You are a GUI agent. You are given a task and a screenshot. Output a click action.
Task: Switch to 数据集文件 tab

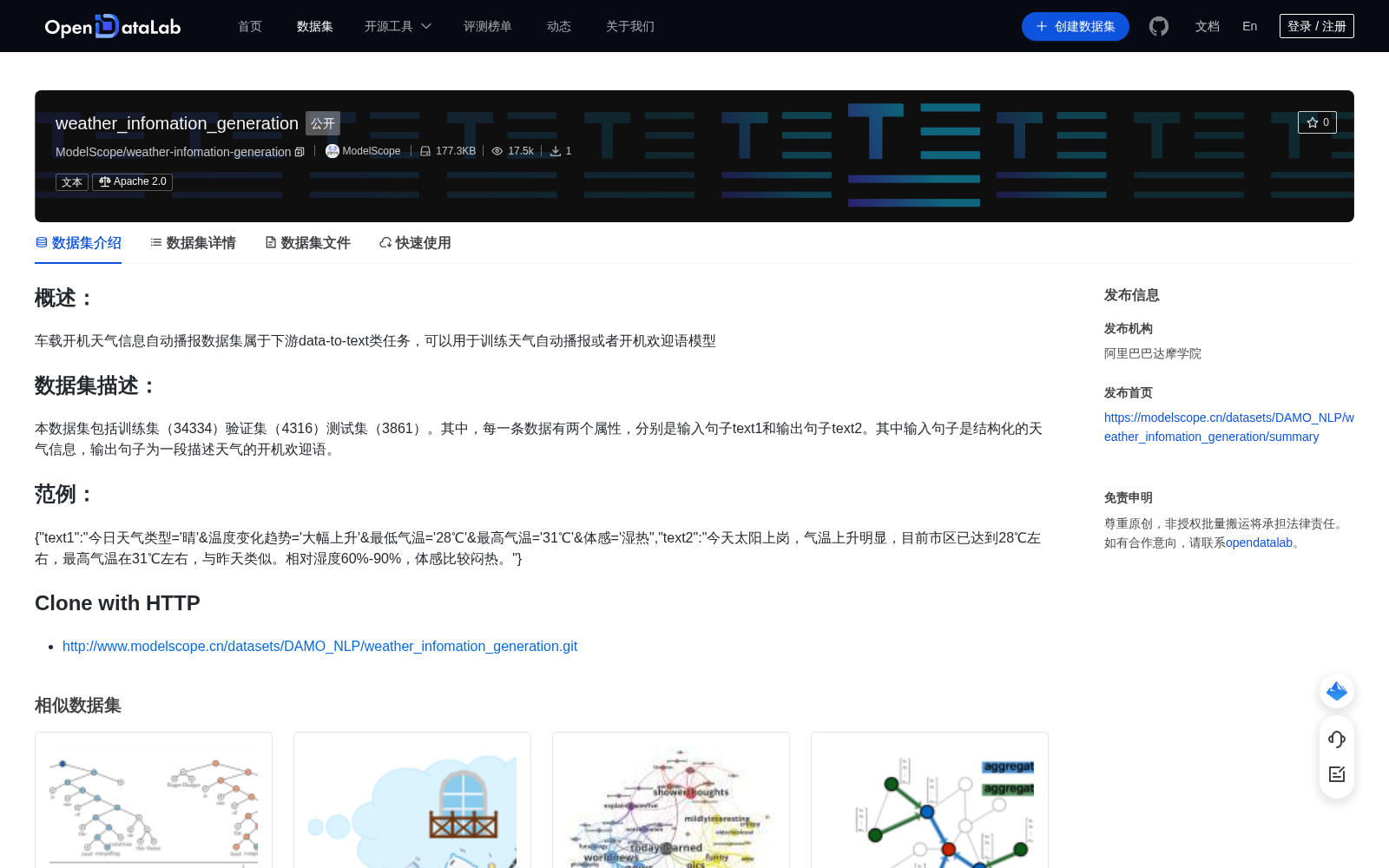click(307, 243)
